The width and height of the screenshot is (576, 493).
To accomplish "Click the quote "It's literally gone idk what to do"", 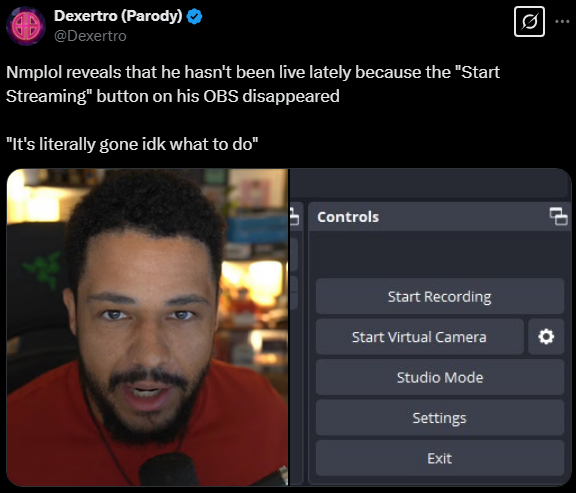I will point(132,144).
